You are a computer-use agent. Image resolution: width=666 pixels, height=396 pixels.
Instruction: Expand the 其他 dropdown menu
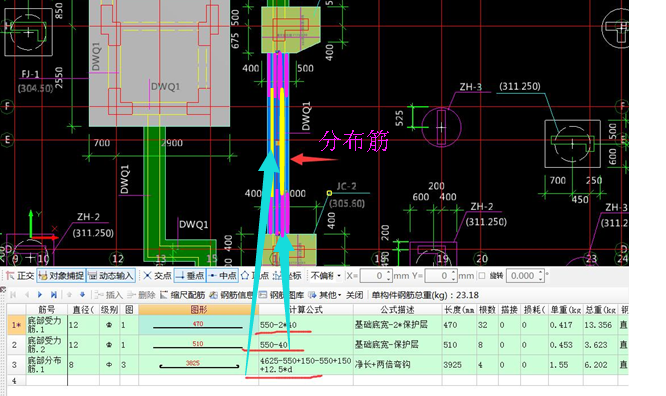(325, 294)
